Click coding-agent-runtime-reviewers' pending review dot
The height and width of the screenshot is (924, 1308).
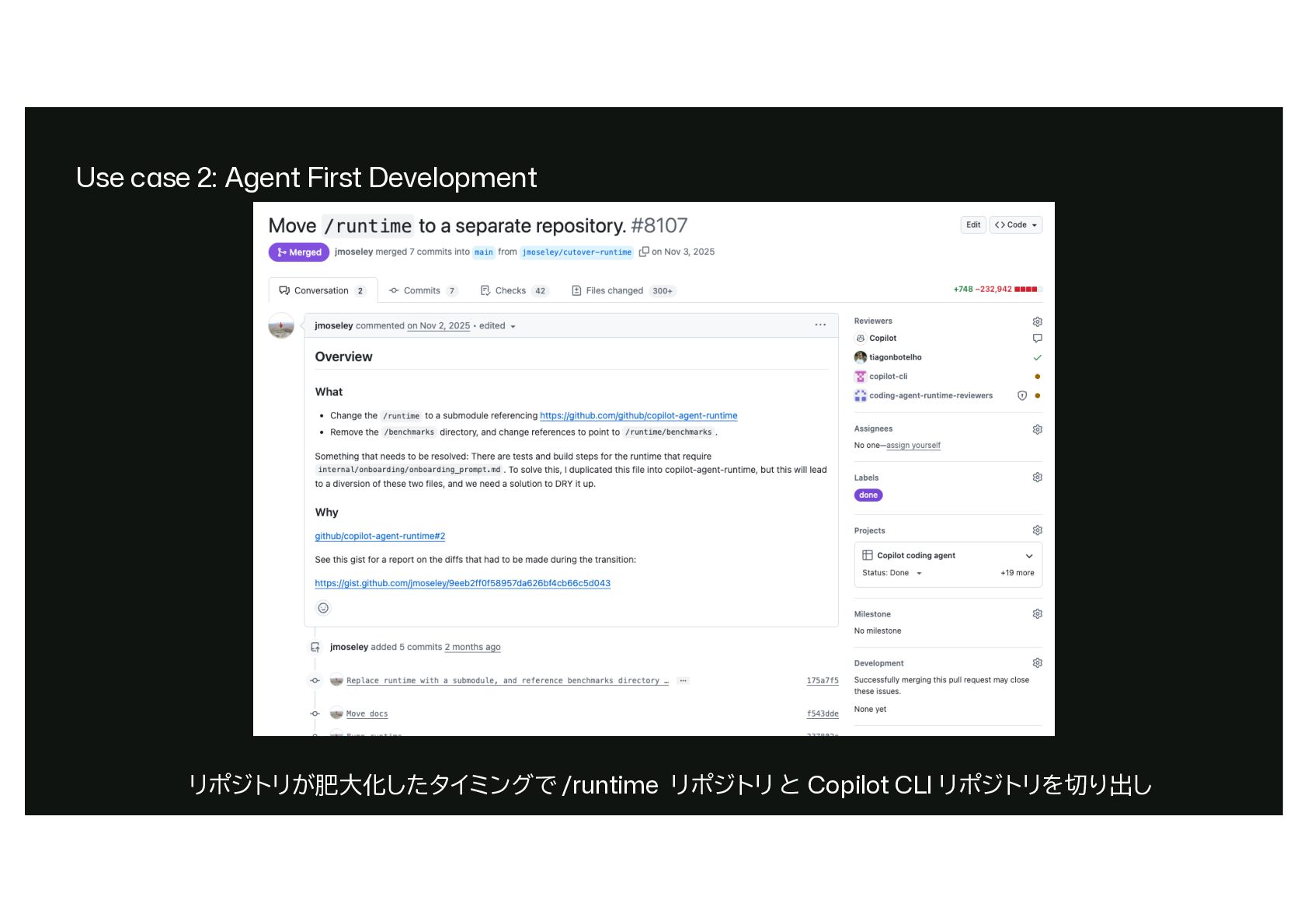coord(1038,396)
